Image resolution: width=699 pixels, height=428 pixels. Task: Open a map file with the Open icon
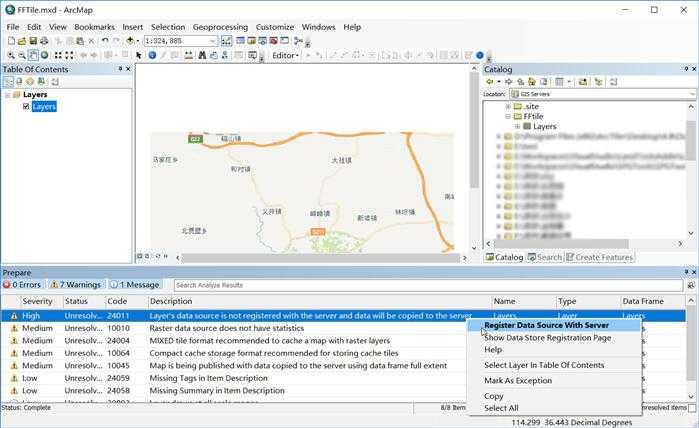pyautogui.click(x=22, y=41)
